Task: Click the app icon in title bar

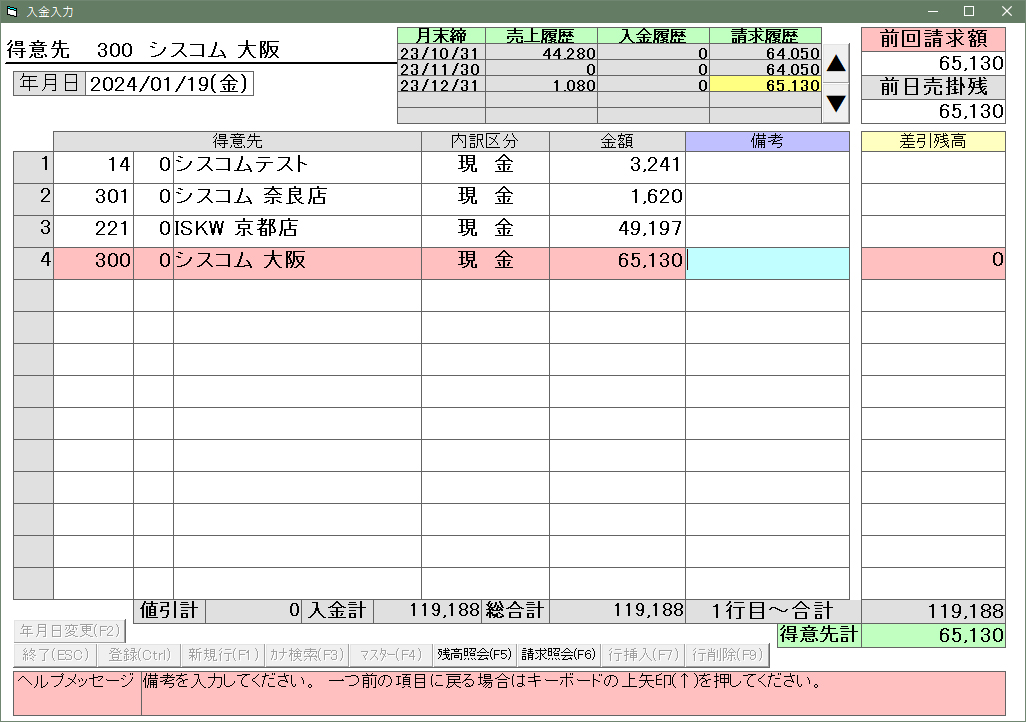Action: pyautogui.click(x=12, y=11)
